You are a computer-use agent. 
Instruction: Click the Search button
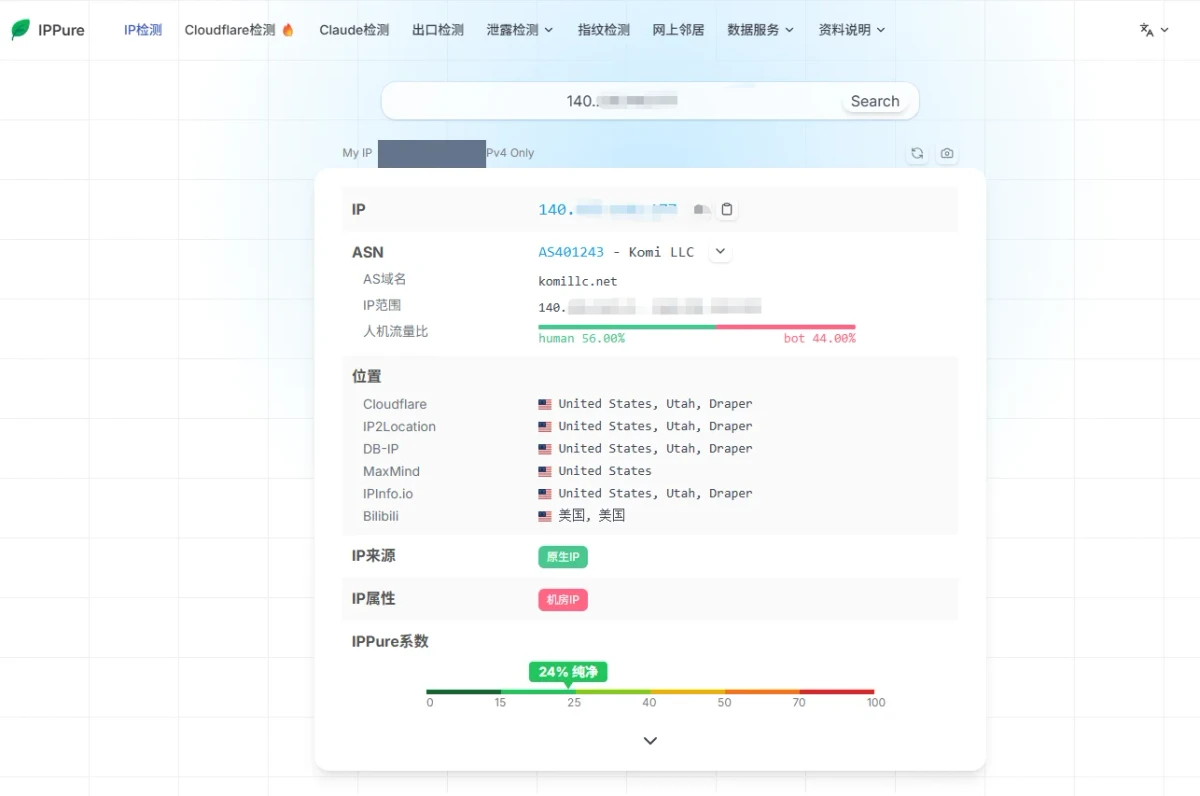pos(875,101)
